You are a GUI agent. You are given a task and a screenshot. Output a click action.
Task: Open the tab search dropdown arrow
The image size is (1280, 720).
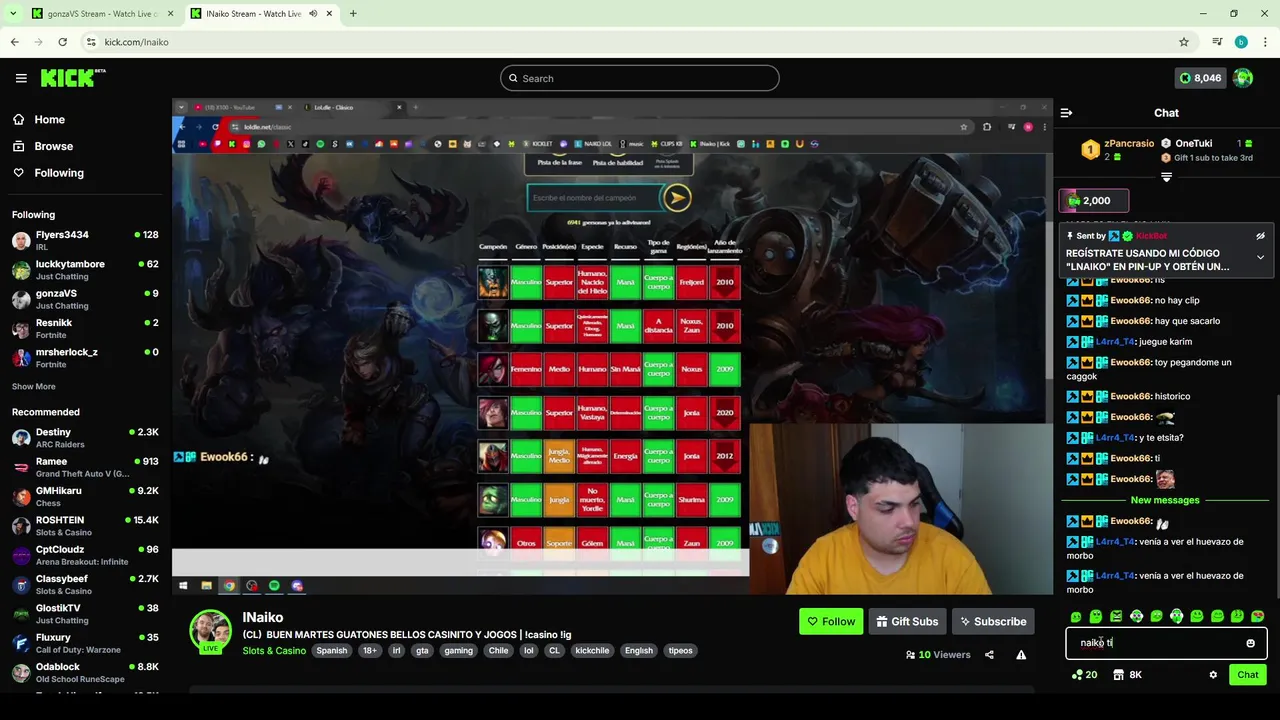[13, 14]
